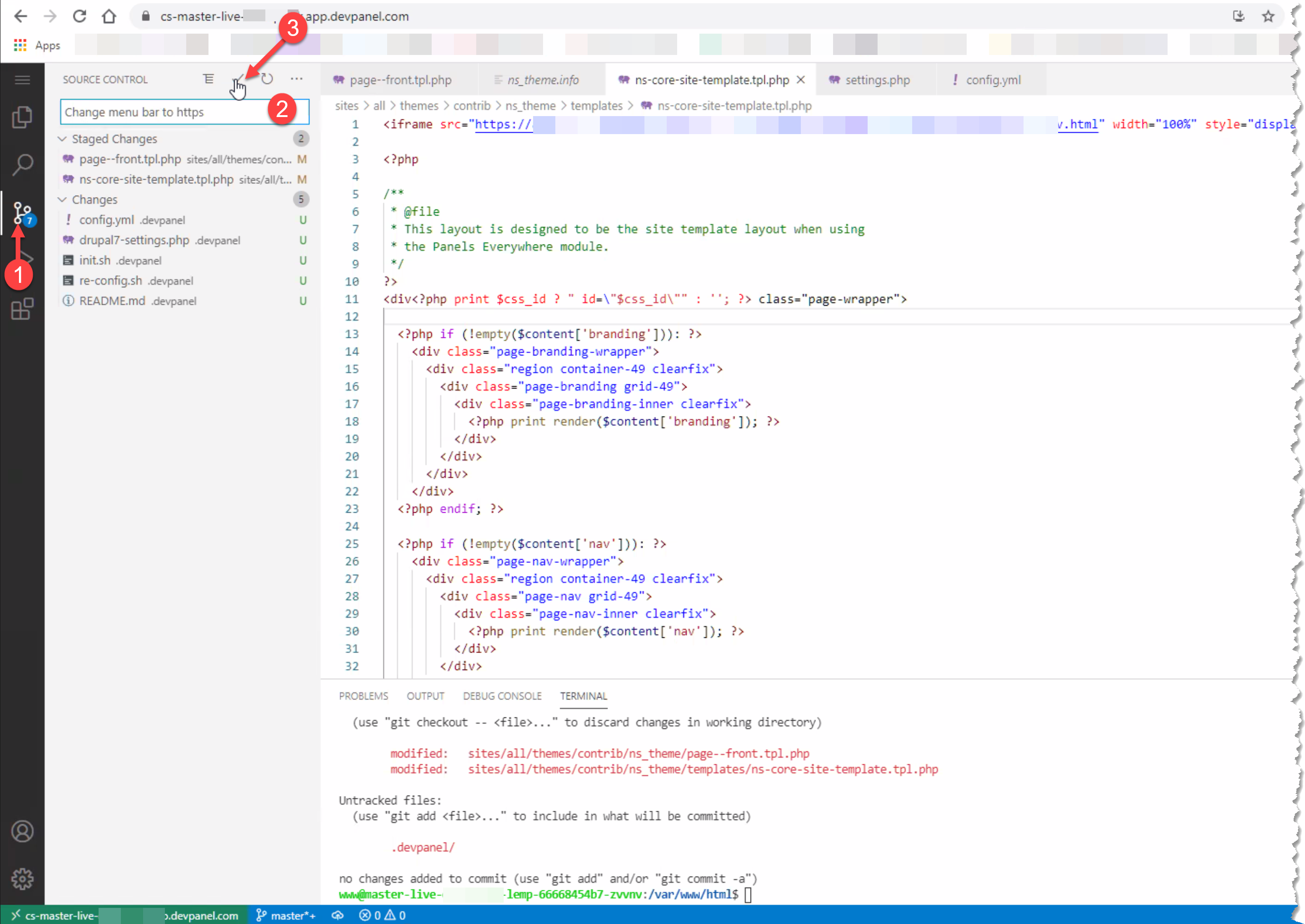Open the Manage settings gear
Image resolution: width=1305 pixels, height=924 pixels.
point(23,878)
